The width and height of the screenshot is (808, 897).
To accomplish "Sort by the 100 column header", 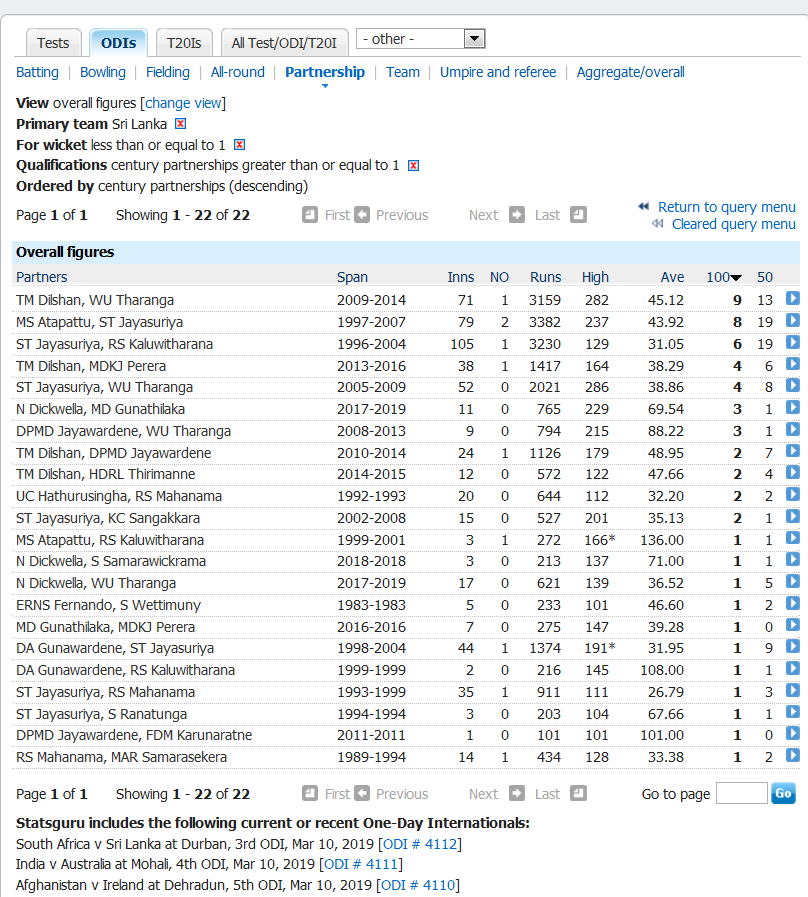I will 723,277.
